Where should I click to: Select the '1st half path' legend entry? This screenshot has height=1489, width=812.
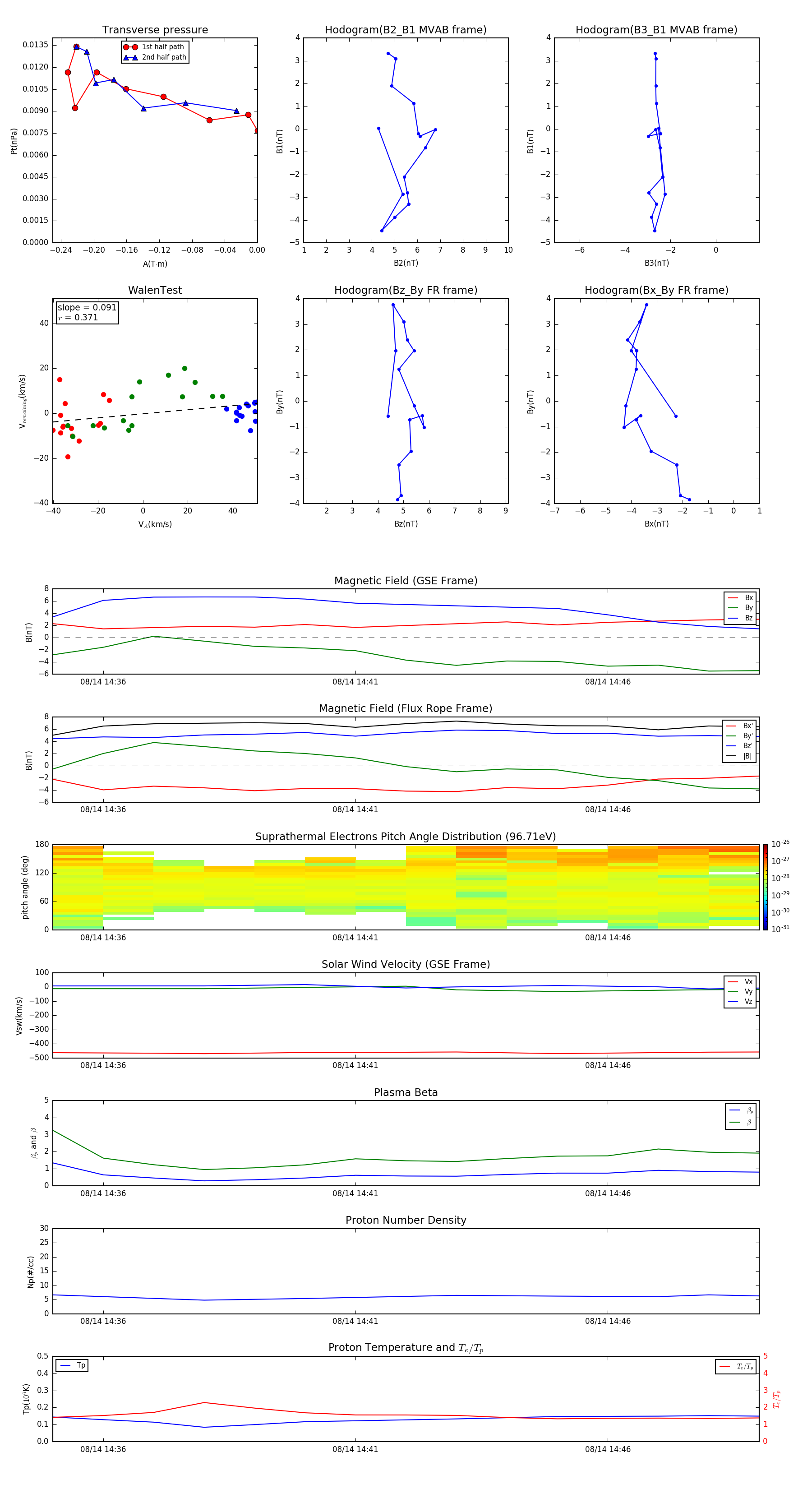point(154,47)
